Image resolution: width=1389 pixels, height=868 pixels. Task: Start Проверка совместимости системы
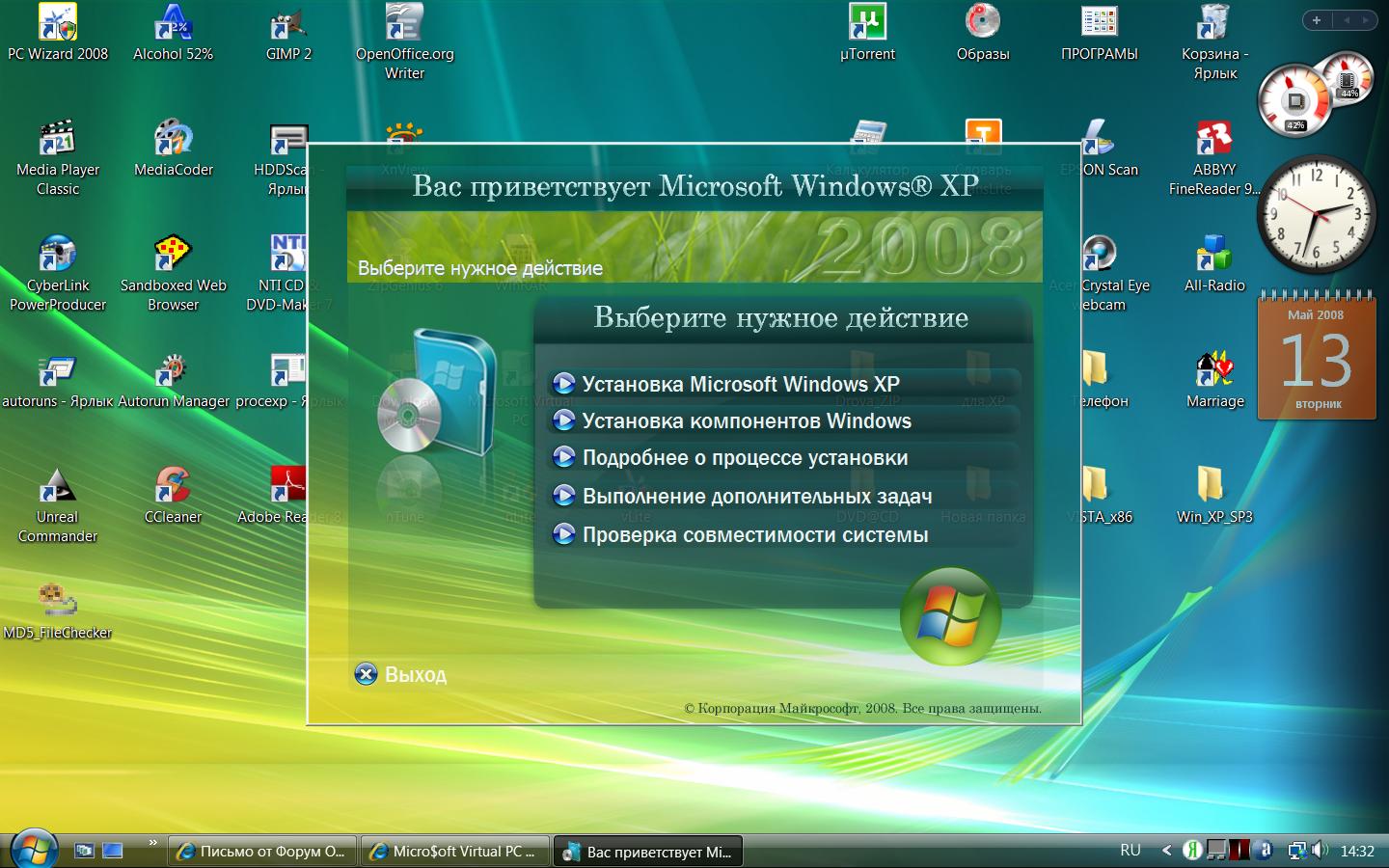click(783, 534)
